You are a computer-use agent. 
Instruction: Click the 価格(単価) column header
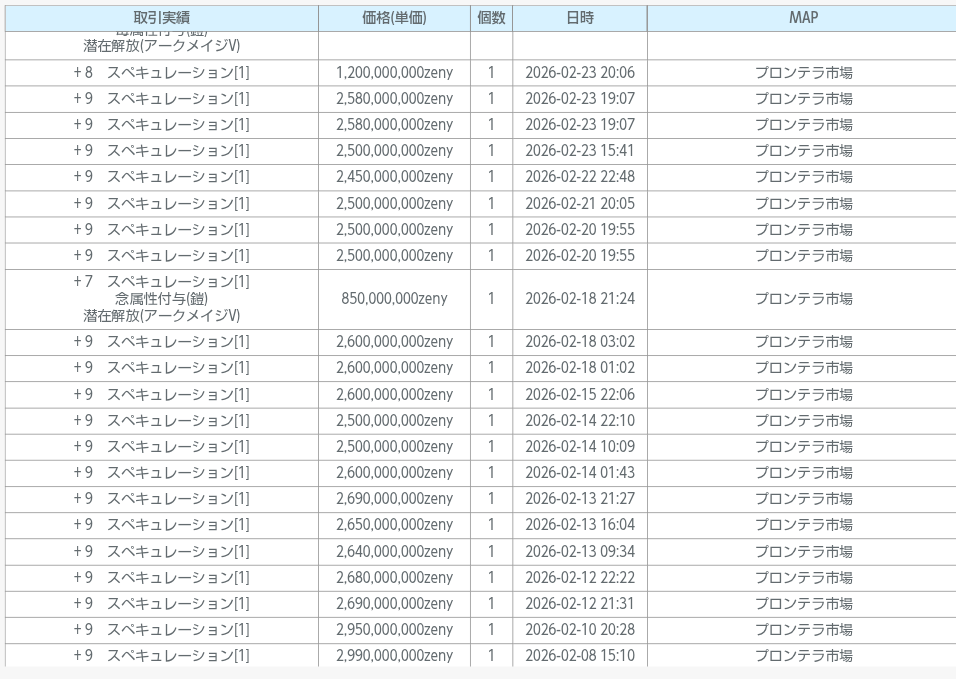[394, 18]
